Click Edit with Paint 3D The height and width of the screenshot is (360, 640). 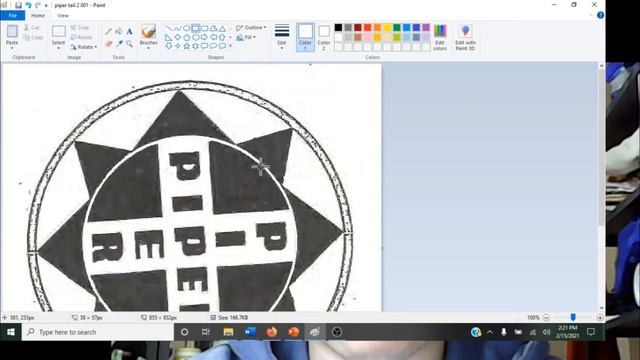coord(465,38)
